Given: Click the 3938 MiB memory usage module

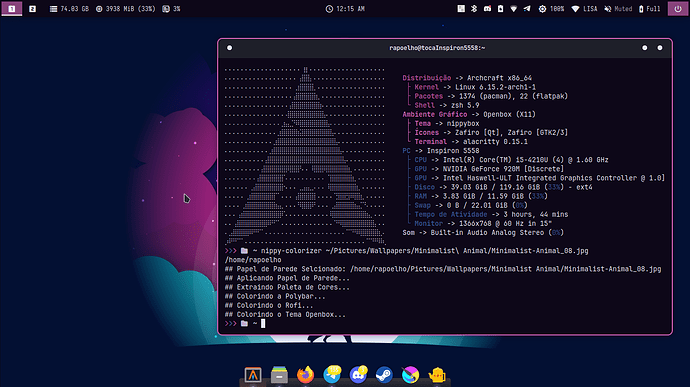Looking at the screenshot, I should pos(125,9).
